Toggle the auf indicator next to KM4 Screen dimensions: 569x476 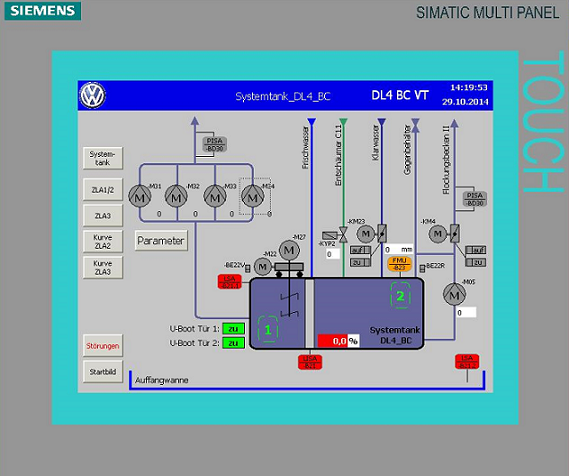(476, 250)
